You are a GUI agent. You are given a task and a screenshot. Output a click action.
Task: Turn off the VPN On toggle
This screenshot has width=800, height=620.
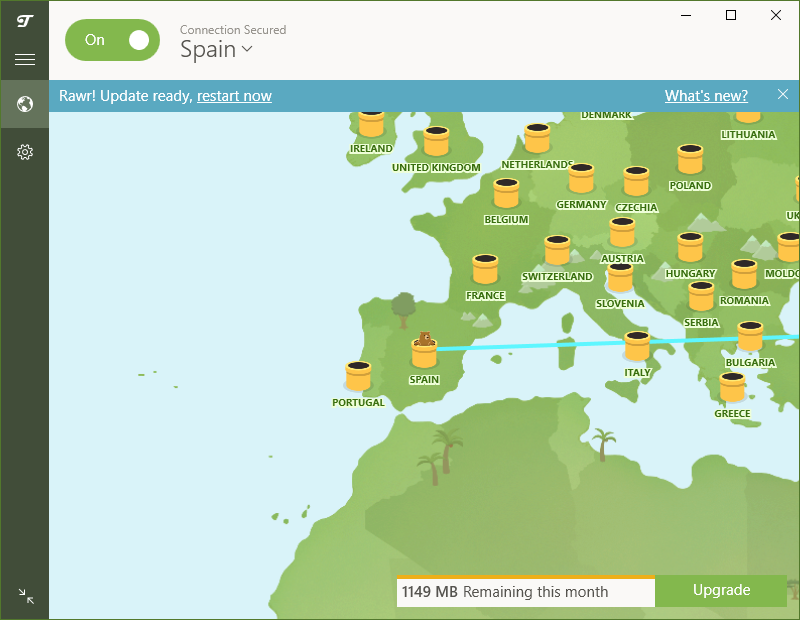112,40
